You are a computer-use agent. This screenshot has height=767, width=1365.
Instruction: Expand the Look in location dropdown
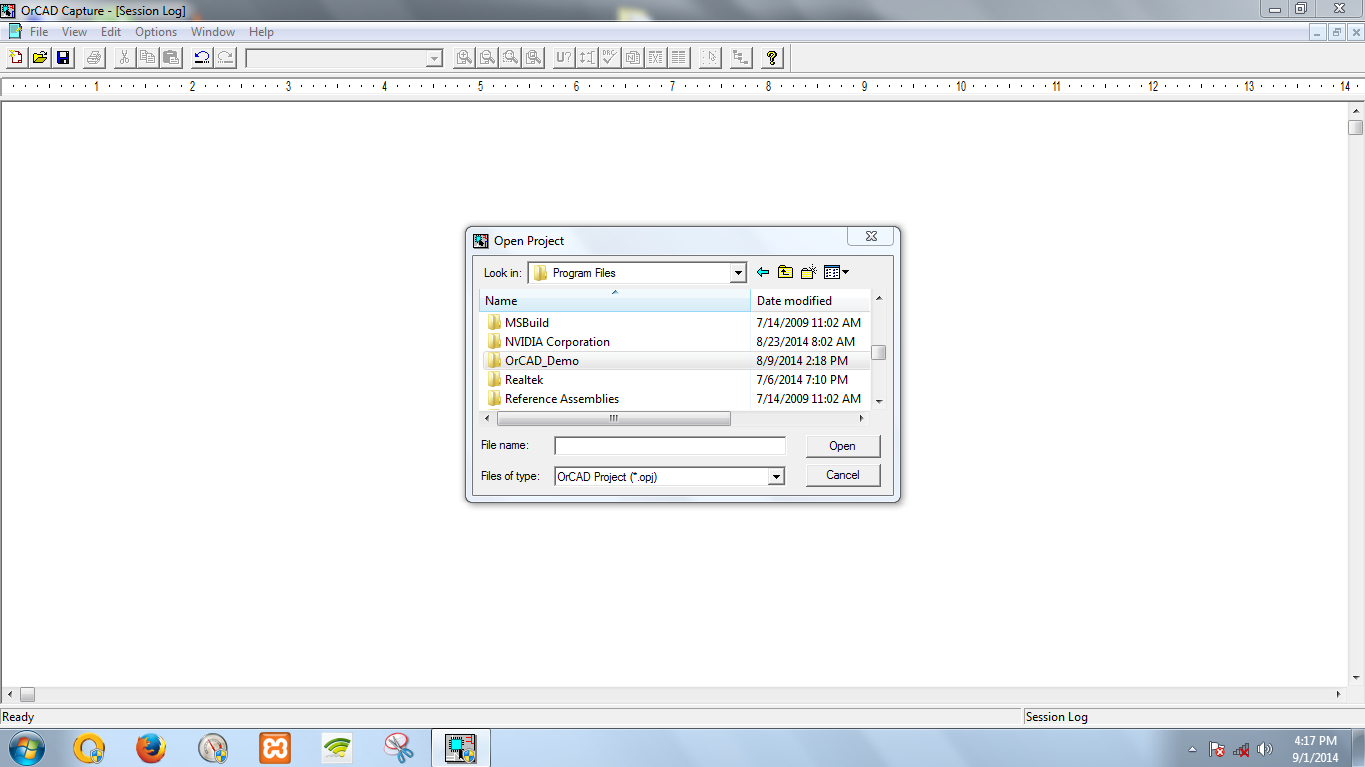click(737, 271)
